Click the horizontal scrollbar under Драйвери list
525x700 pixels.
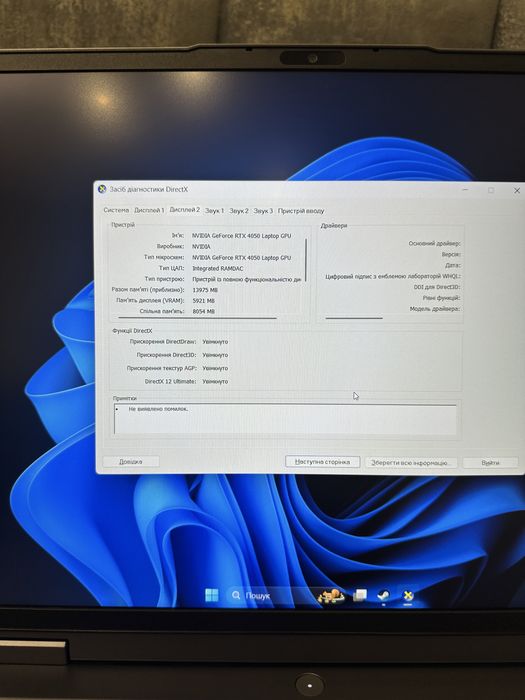(x=354, y=318)
